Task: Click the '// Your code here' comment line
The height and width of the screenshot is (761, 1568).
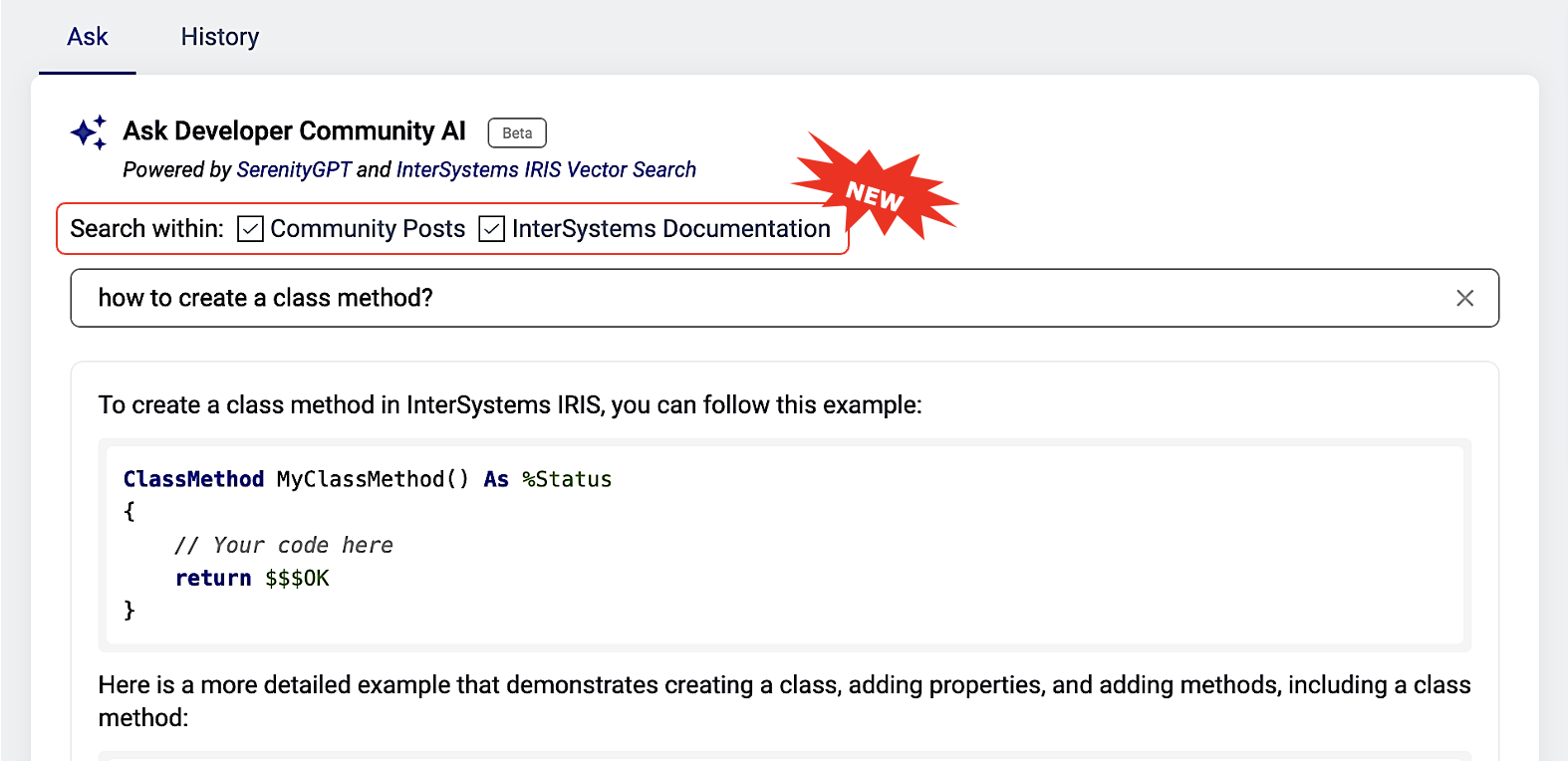Action: [x=284, y=545]
